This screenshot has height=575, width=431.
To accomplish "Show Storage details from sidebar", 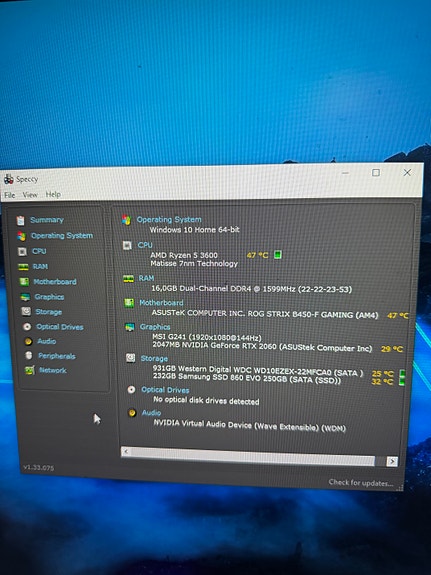I will pyautogui.click(x=49, y=312).
